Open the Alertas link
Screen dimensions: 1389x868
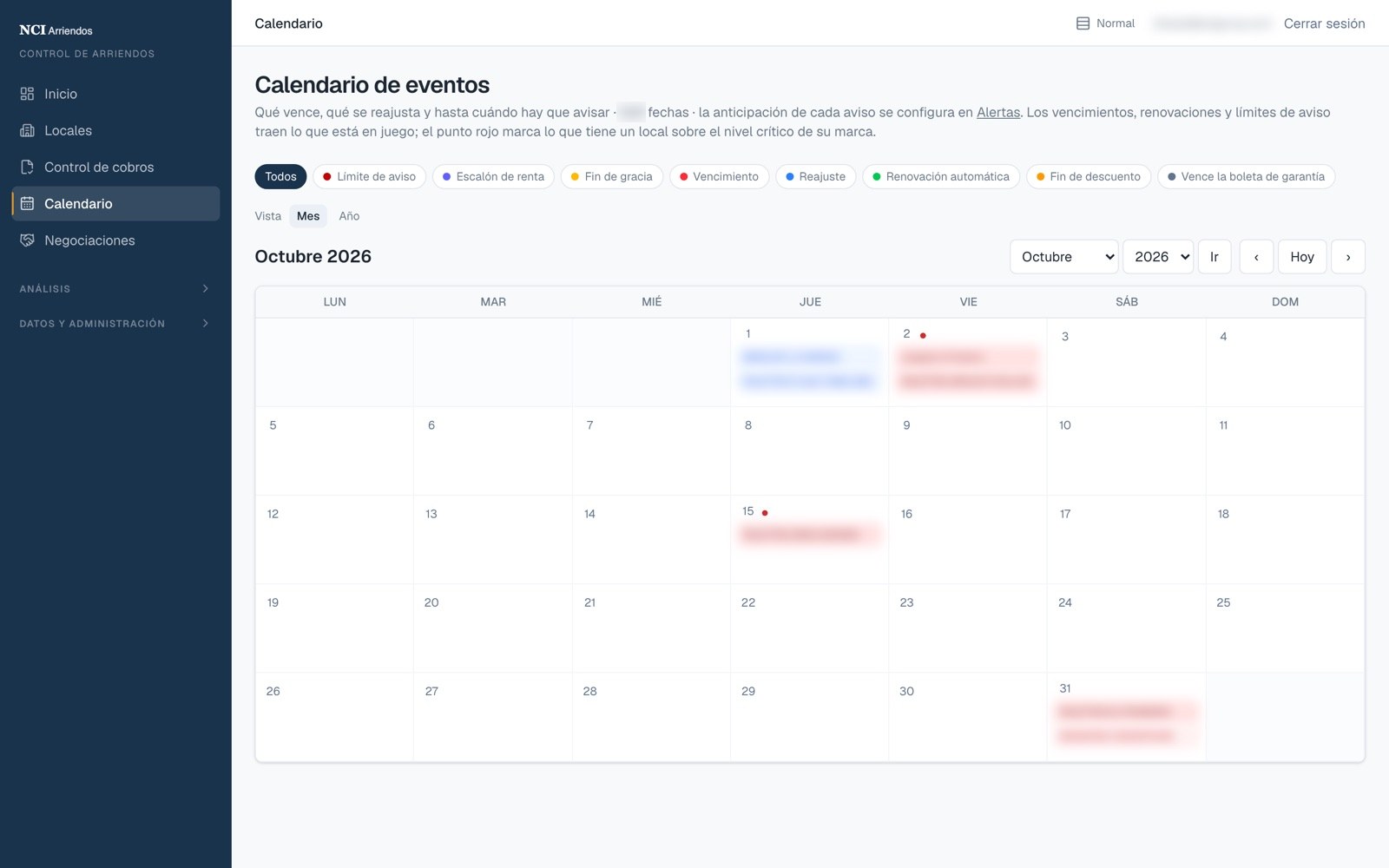tap(998, 112)
